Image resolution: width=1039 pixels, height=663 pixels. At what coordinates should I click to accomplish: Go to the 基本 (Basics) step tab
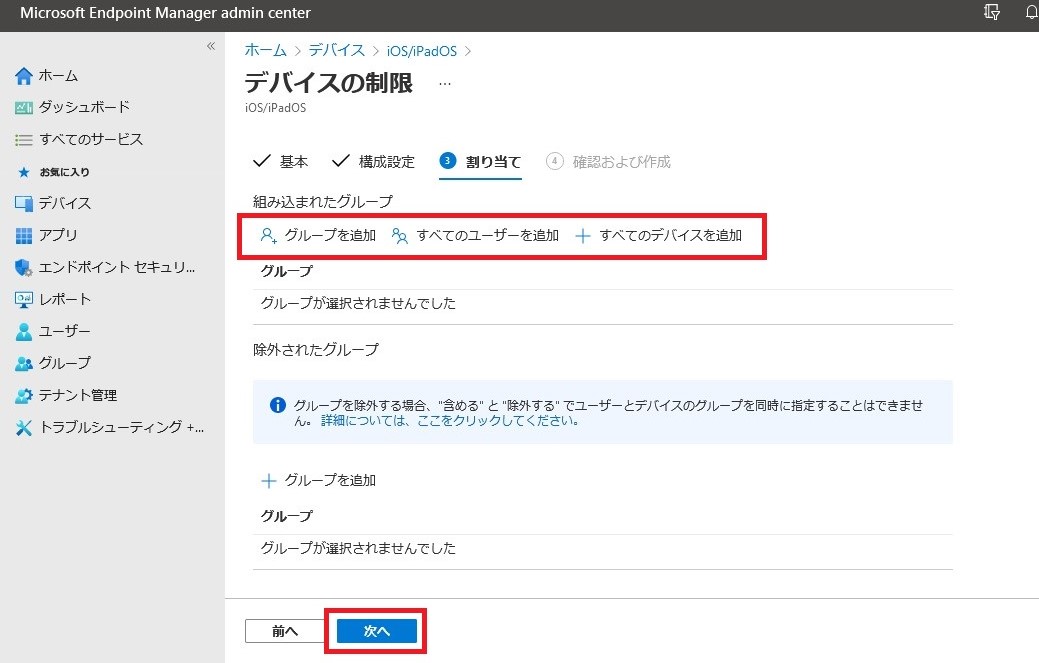coord(281,161)
